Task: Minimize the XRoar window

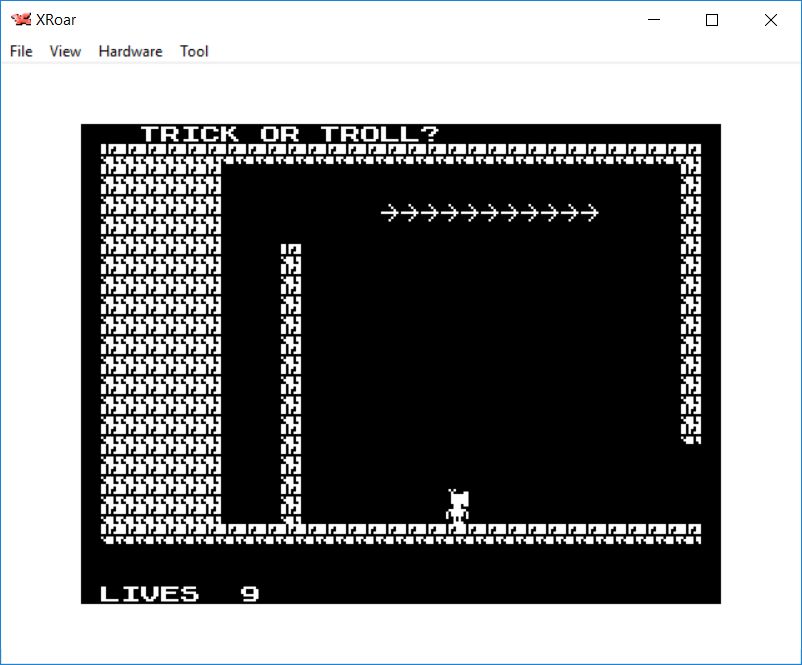Action: [x=655, y=20]
